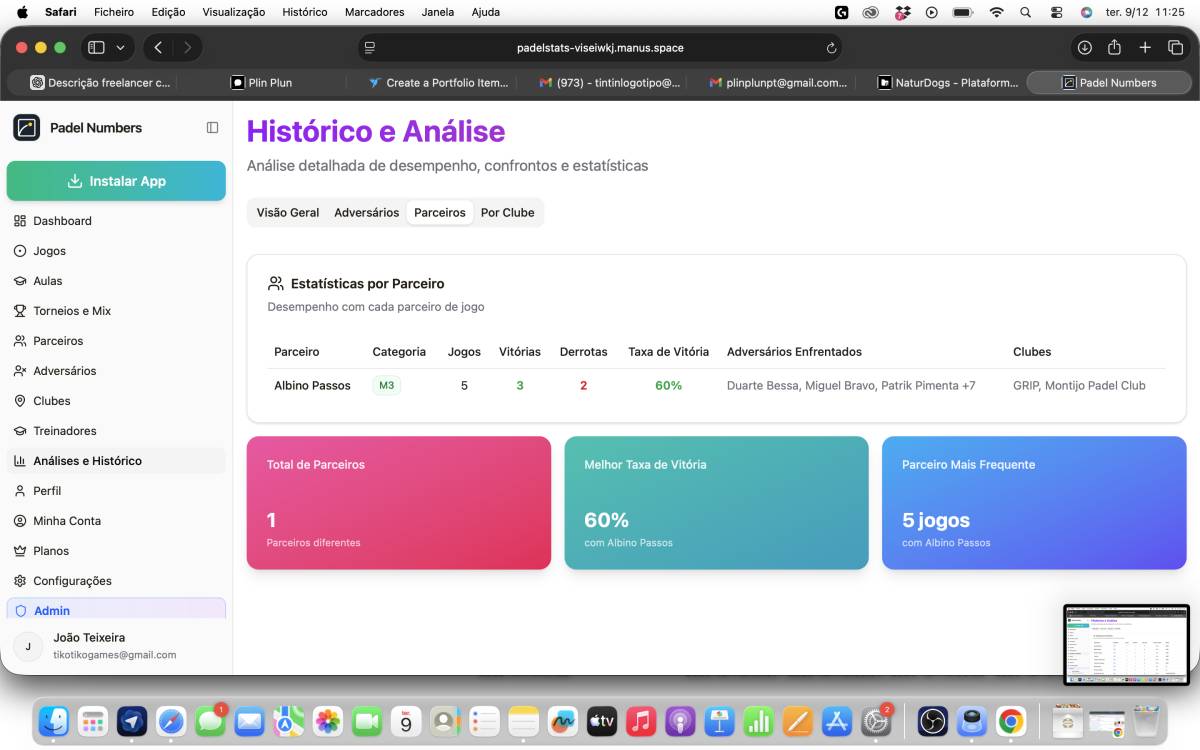The width and height of the screenshot is (1200, 750).
Task: Open the Histórico menu in menu bar
Action: 305,12
